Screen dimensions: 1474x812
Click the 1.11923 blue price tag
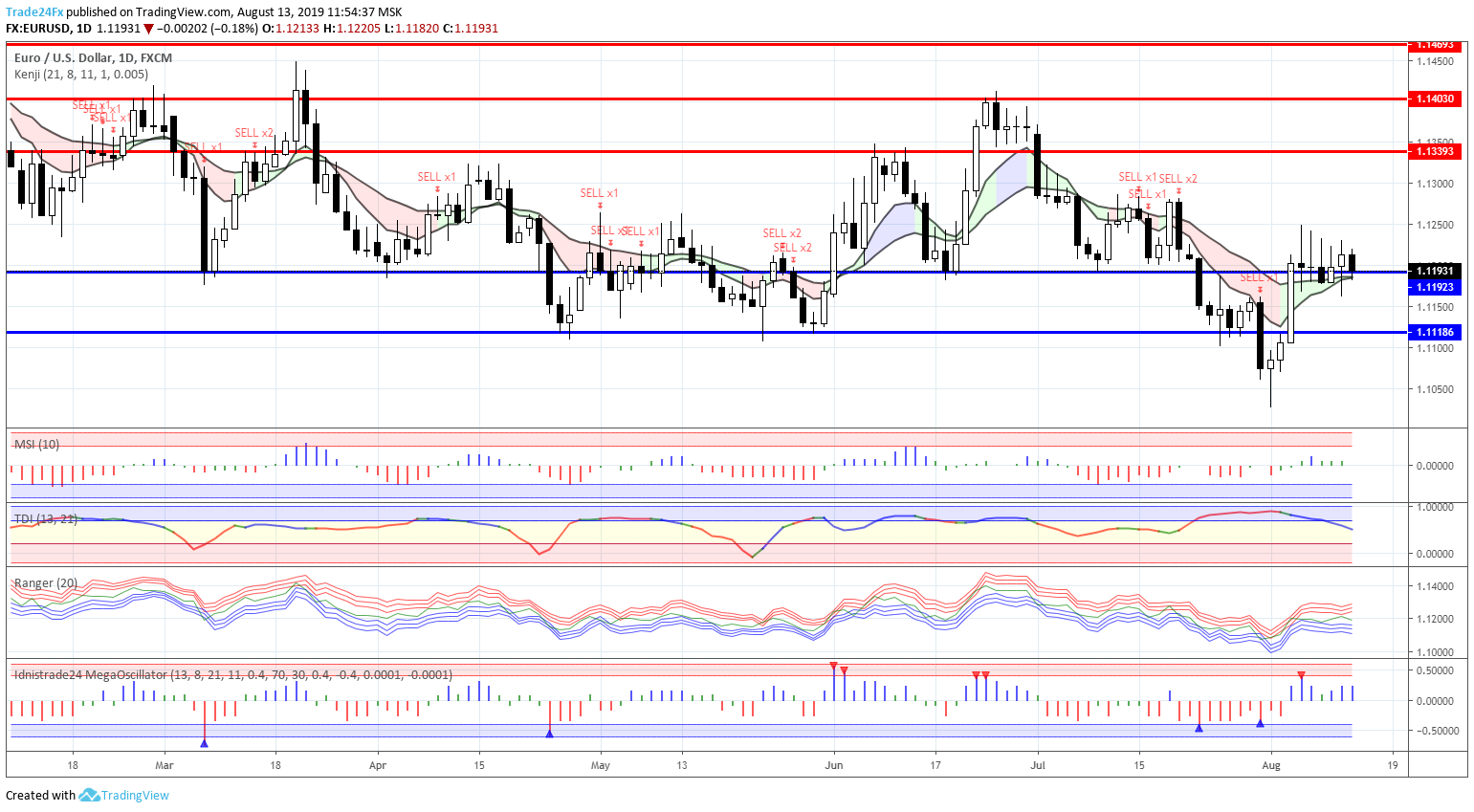point(1436,287)
